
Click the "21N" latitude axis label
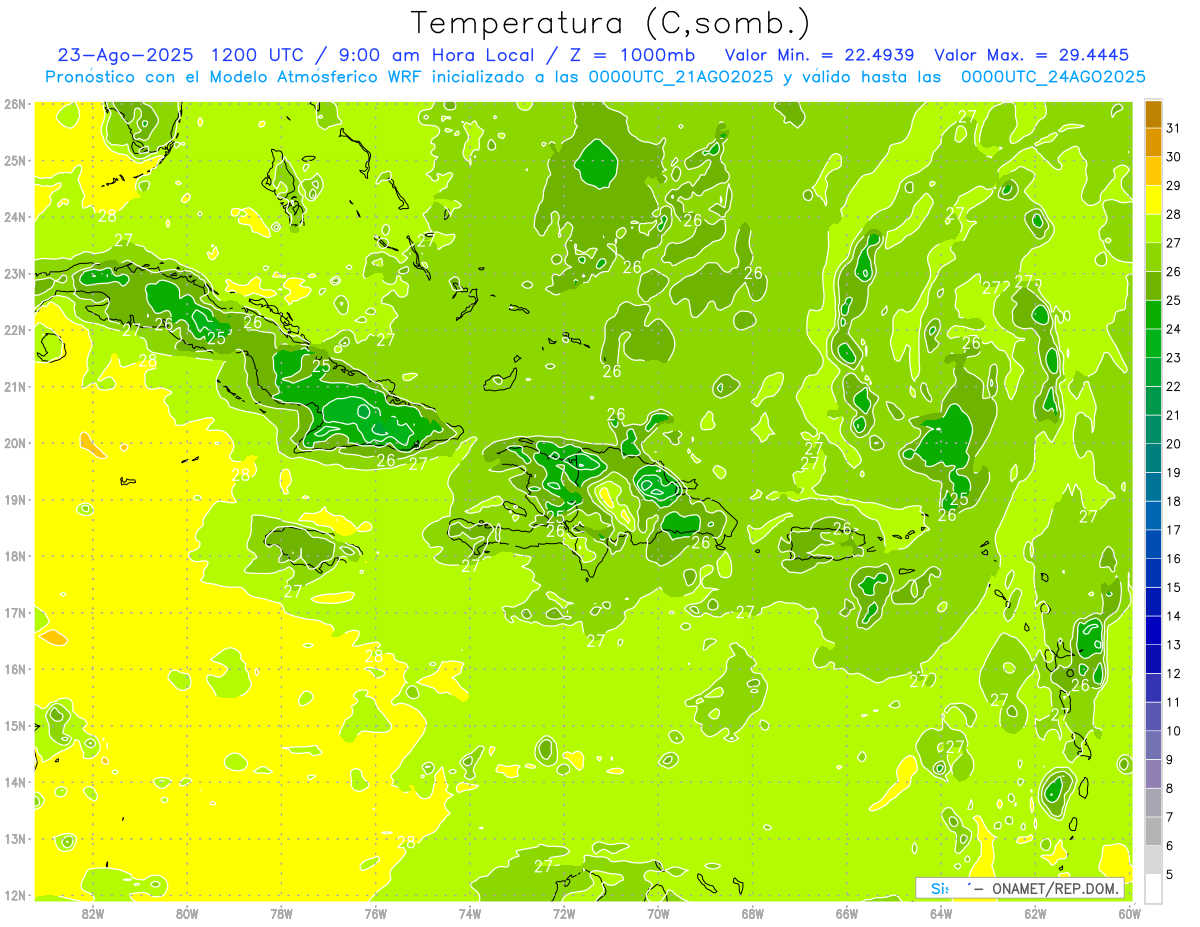click(x=14, y=387)
